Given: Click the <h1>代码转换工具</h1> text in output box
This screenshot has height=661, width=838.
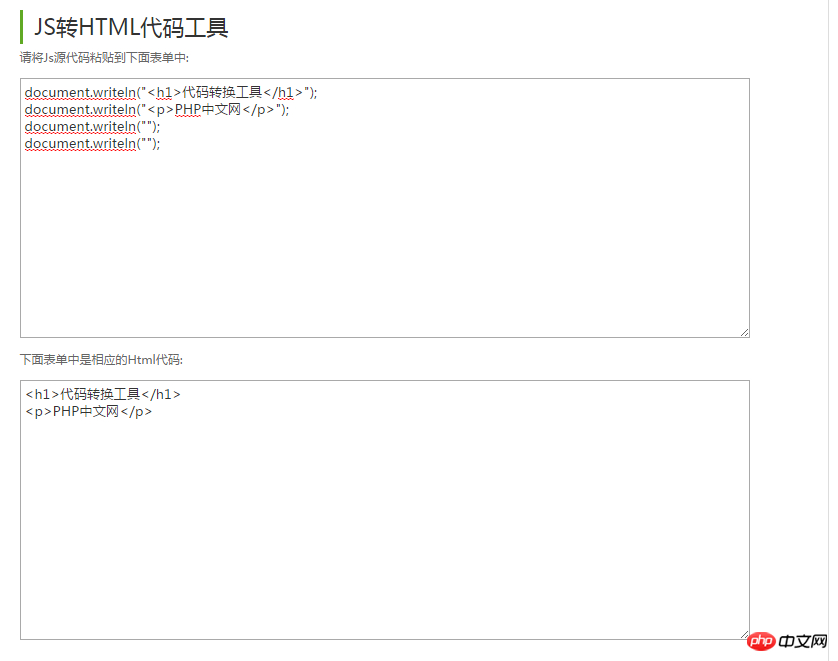Looking at the screenshot, I should [x=103, y=394].
